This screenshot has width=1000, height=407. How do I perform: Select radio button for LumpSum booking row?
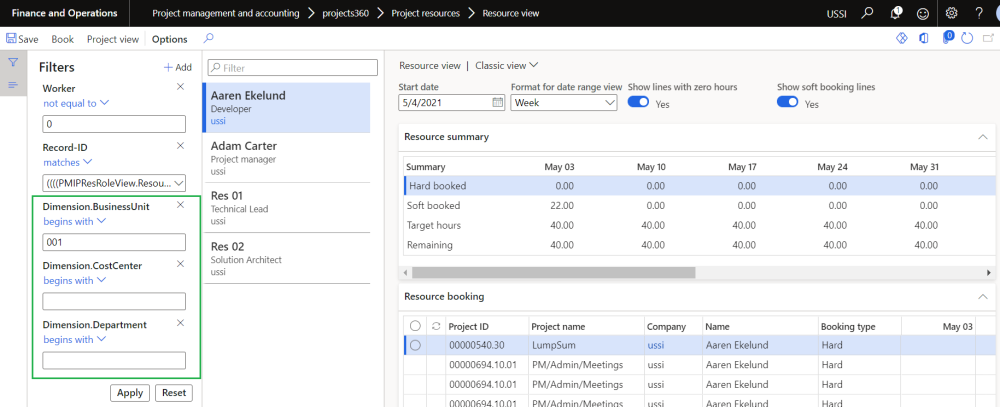415,345
